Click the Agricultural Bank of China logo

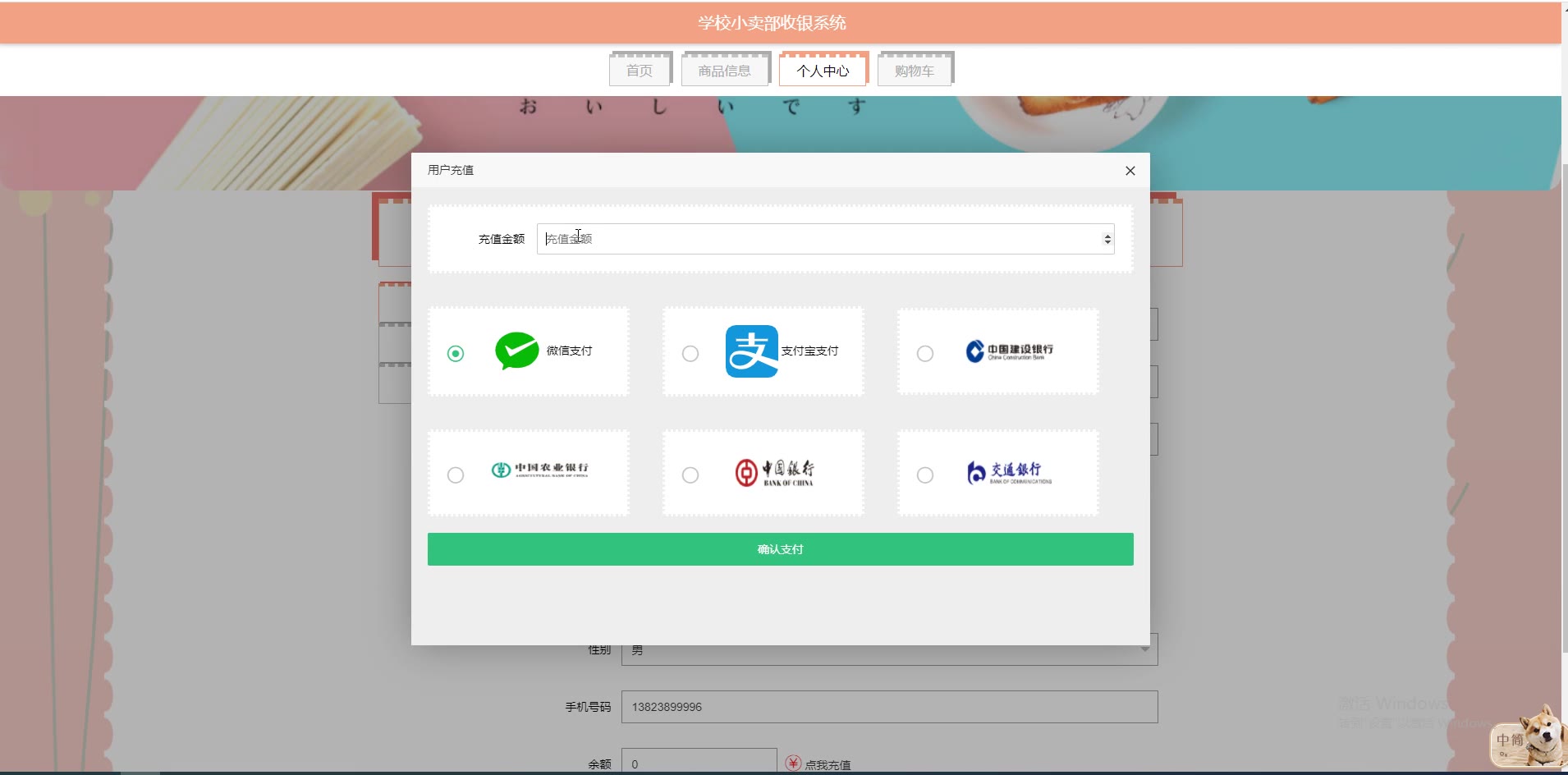(539, 470)
